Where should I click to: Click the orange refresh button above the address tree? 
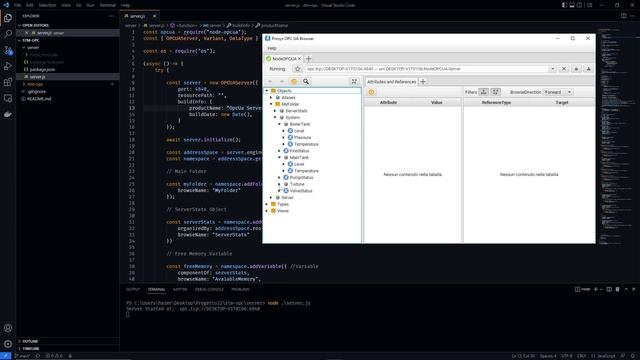point(294,81)
